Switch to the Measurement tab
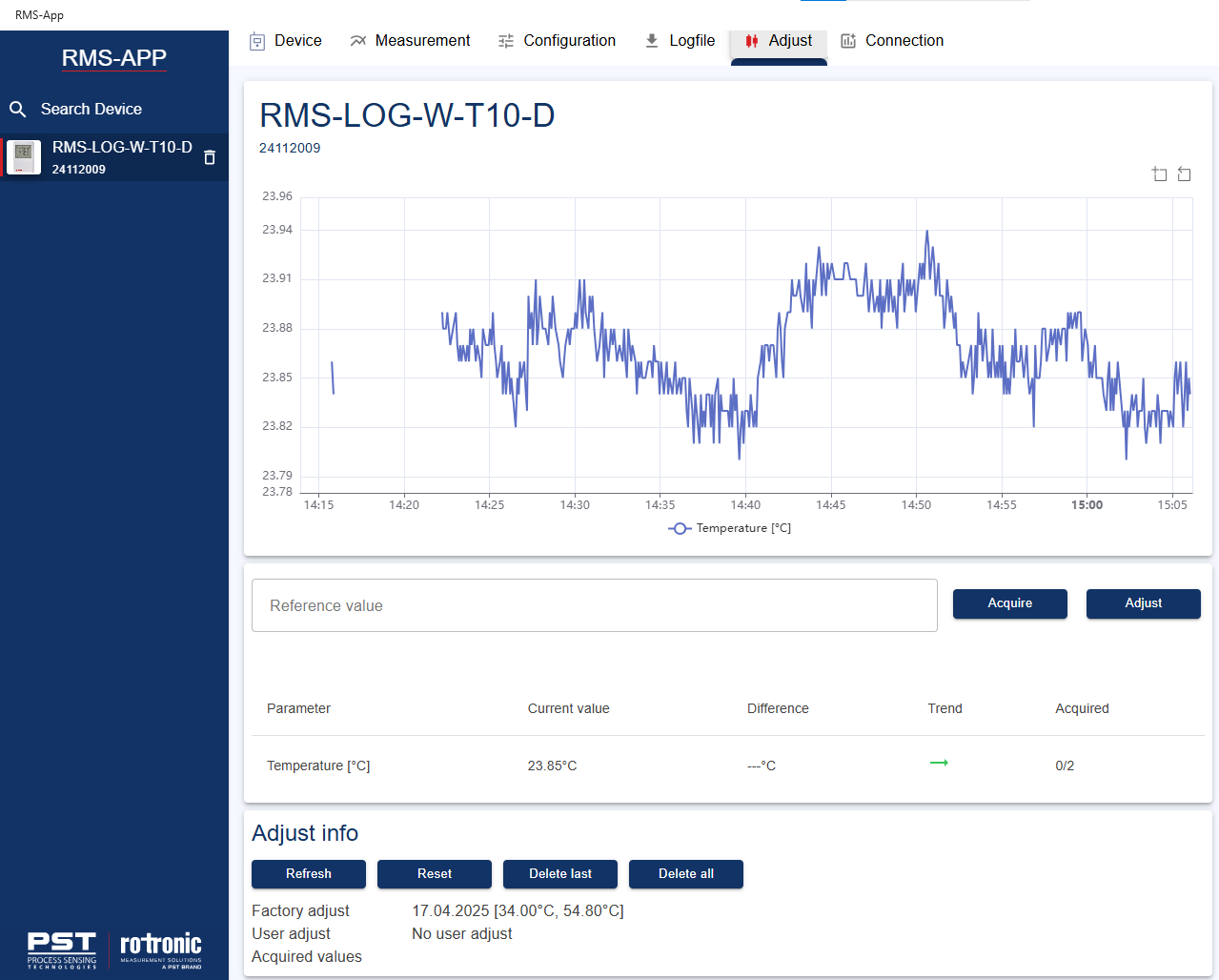The image size is (1219, 980). click(x=410, y=41)
